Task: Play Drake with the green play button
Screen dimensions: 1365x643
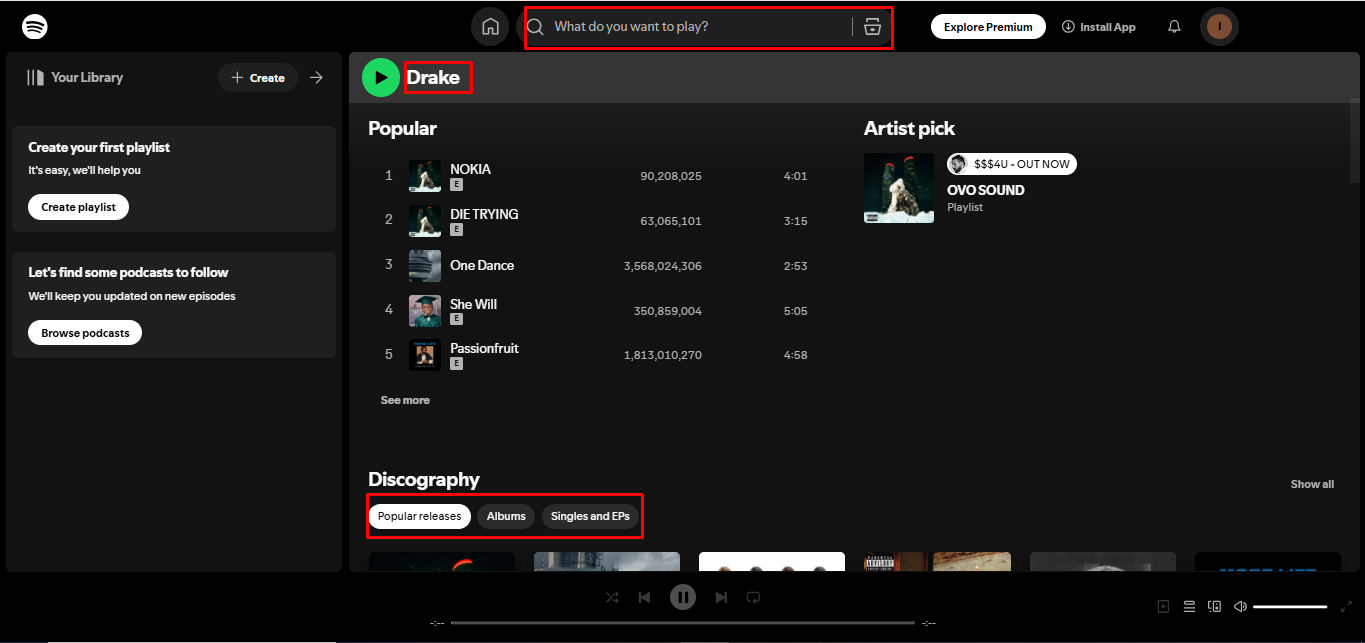Action: (x=381, y=76)
